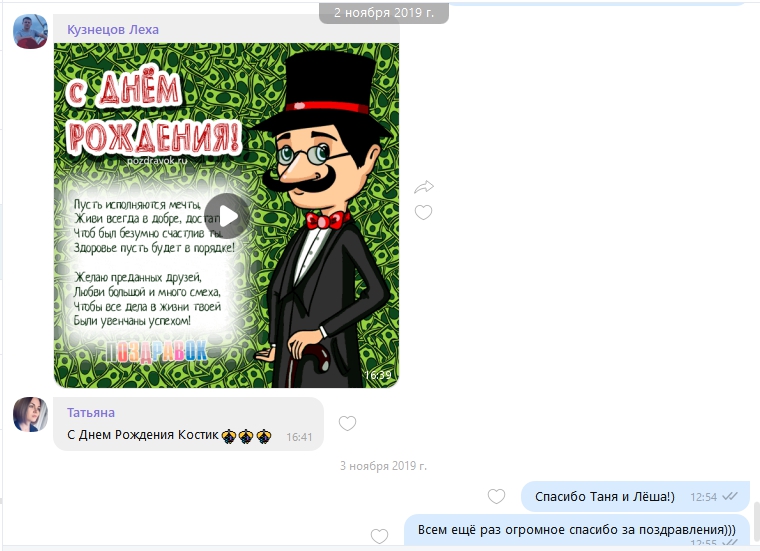Viewport: 760px width, 551px height.
Task: Click the '3 ноября 2019 г.' date separator
Action: (383, 466)
